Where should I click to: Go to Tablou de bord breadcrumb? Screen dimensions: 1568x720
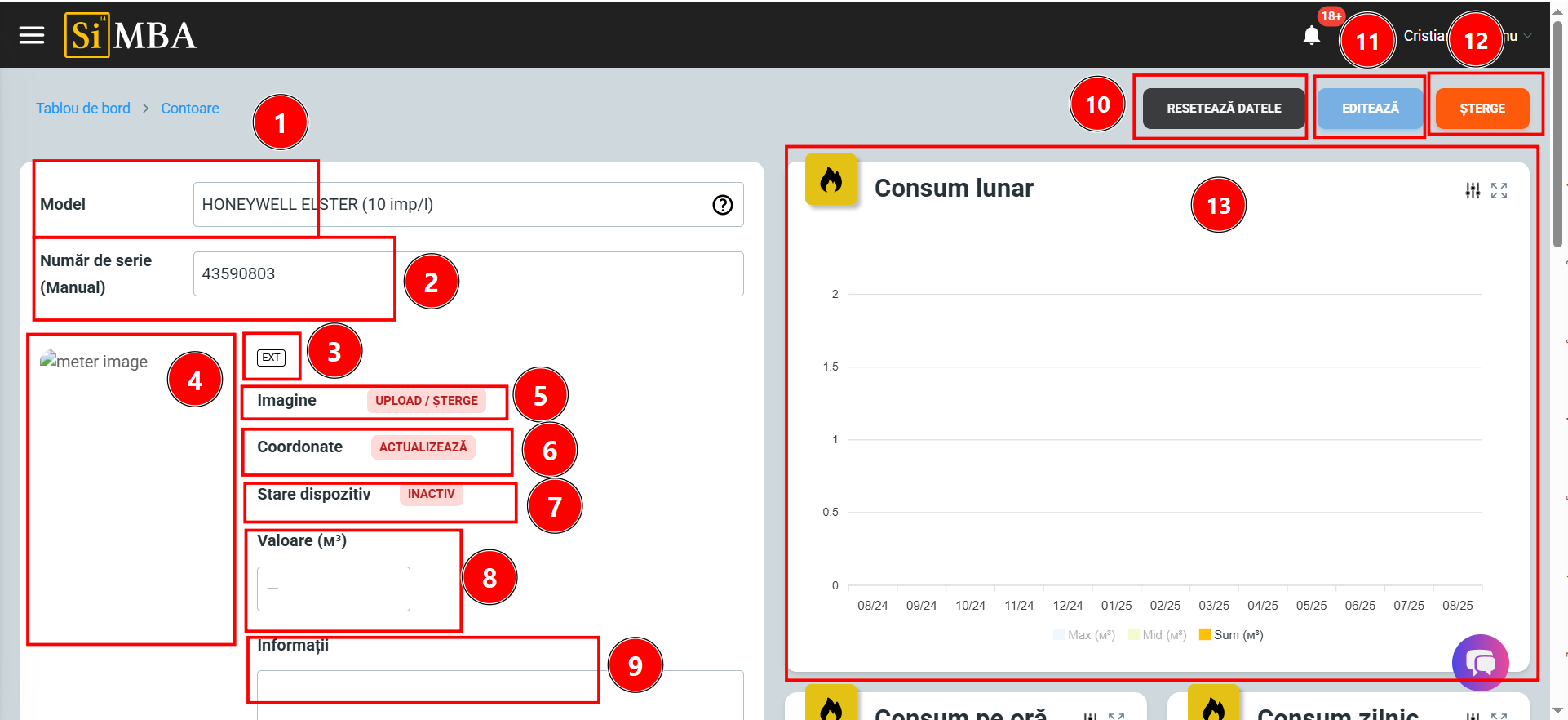83,109
